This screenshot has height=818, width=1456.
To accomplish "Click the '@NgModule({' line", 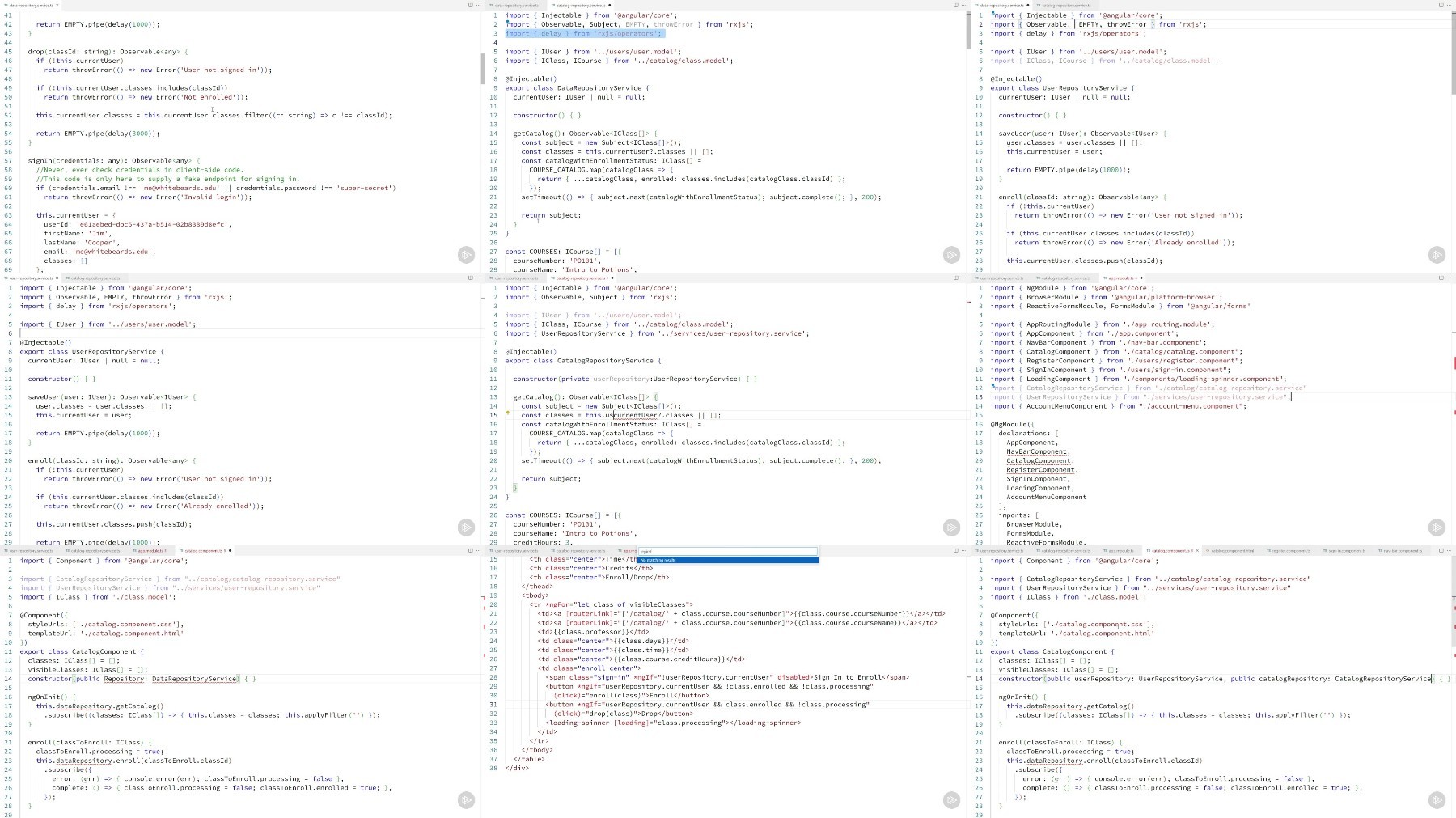I will click(x=1012, y=424).
